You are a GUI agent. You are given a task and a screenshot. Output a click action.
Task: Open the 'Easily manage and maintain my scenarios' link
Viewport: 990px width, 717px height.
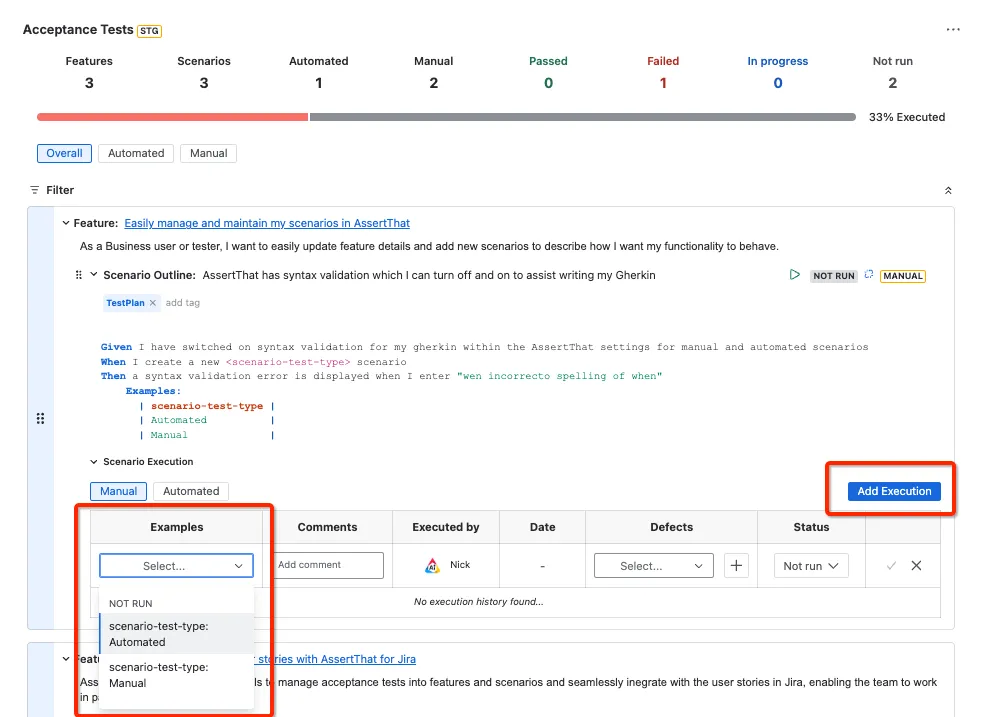tap(267, 223)
